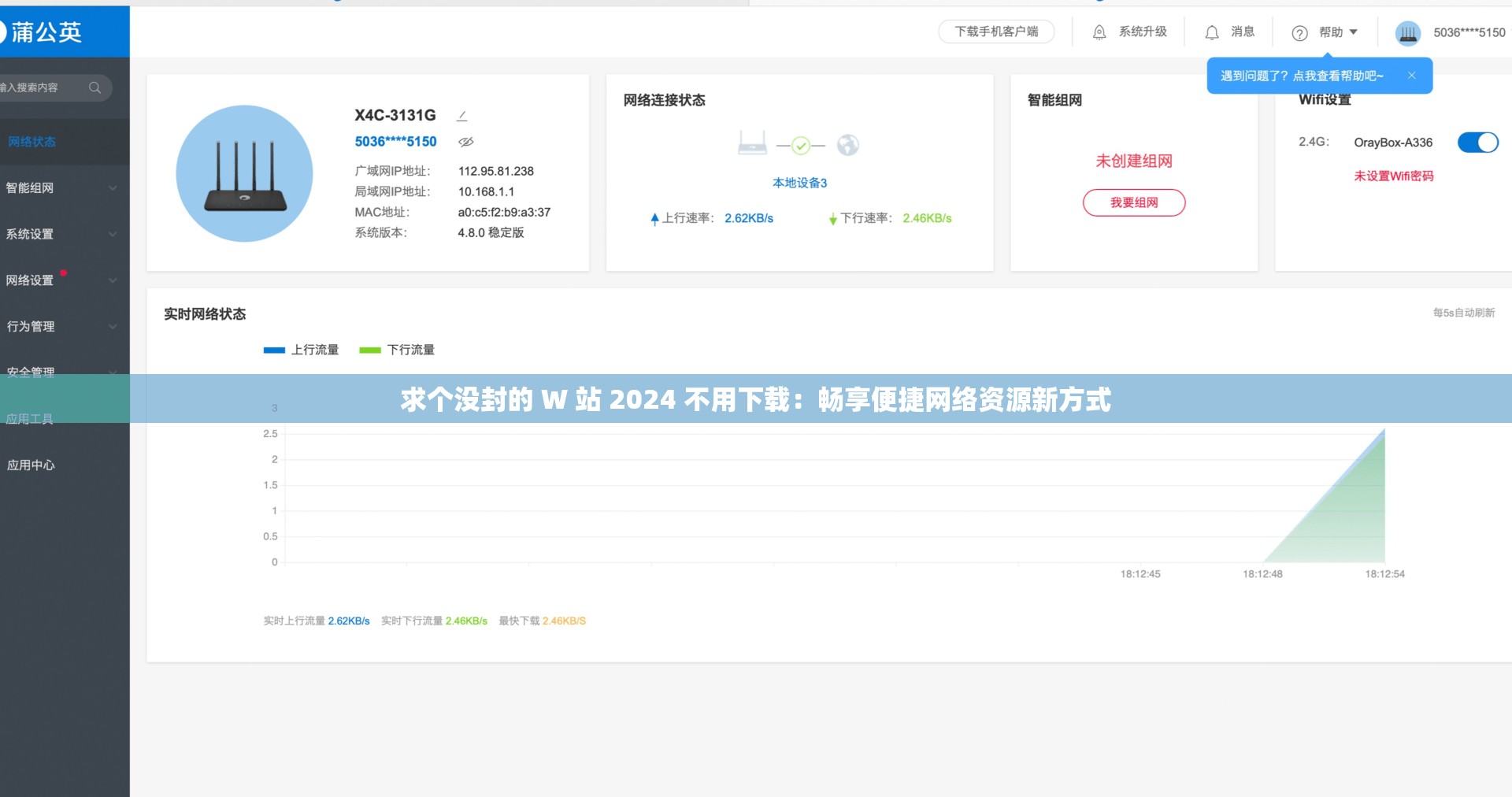Open the 系统升级 upgrade bell icon
1512x797 pixels.
tap(1099, 32)
